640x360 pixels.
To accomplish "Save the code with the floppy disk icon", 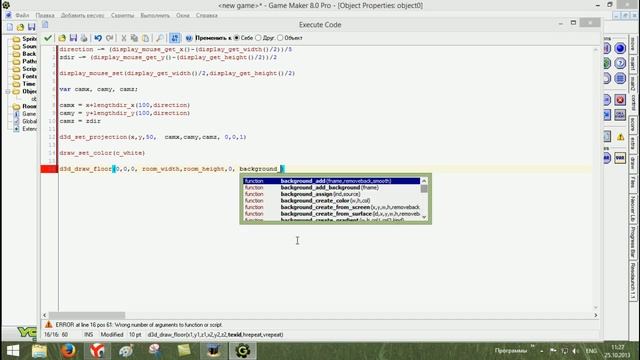I will (73, 38).
